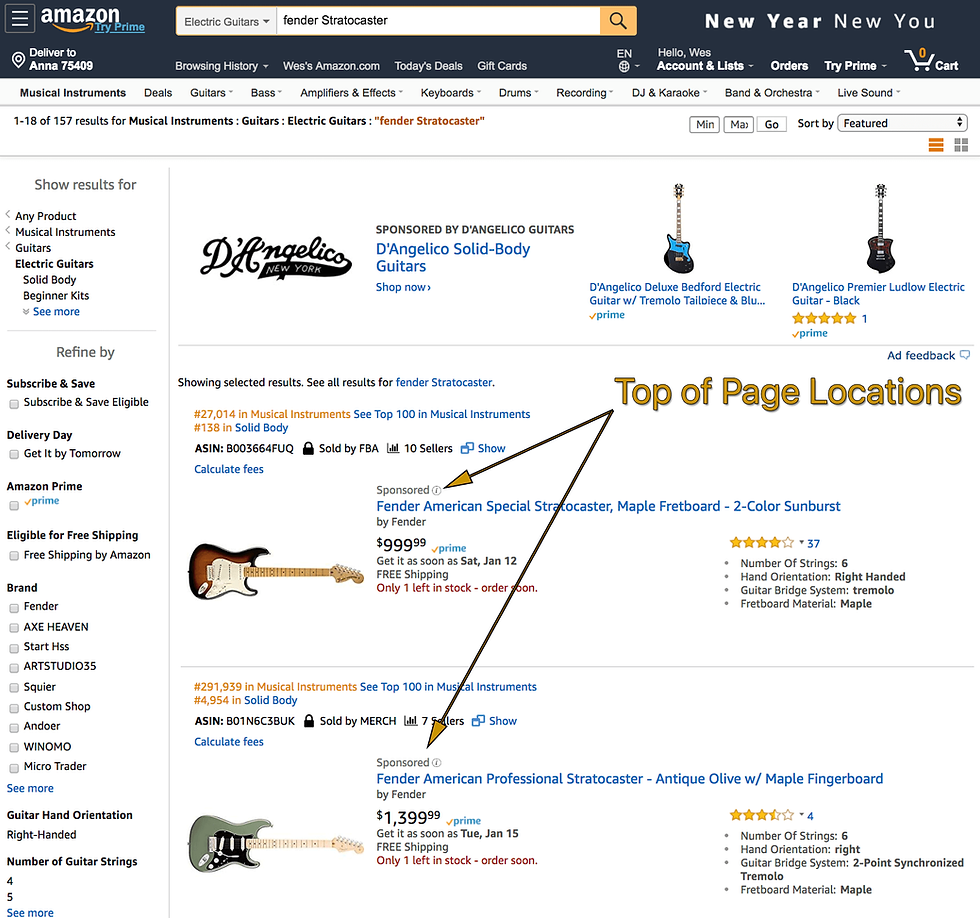Check the Fender brand filter
980x918 pixels.
[x=12, y=606]
